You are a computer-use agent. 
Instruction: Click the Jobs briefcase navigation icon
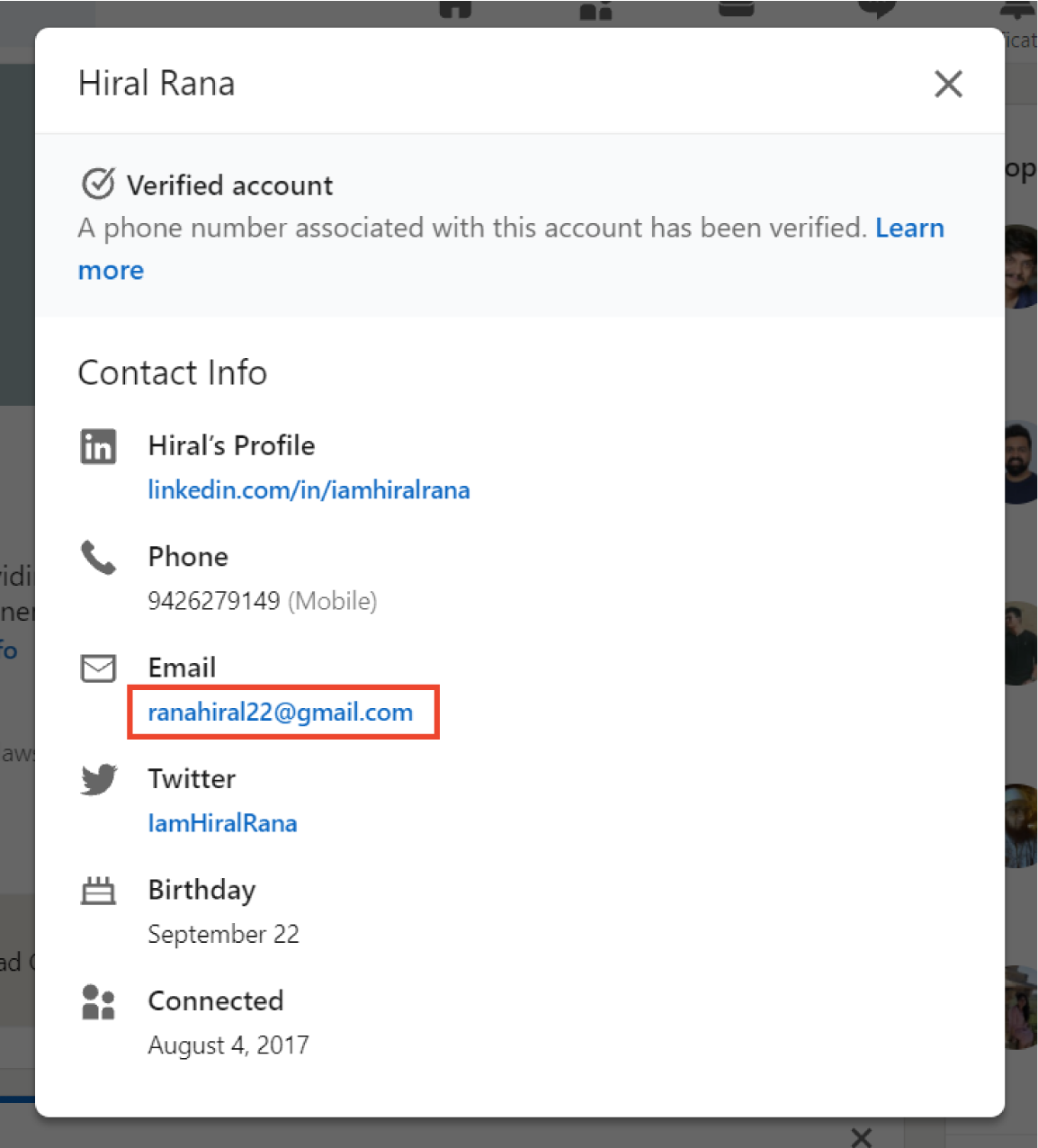click(x=736, y=7)
